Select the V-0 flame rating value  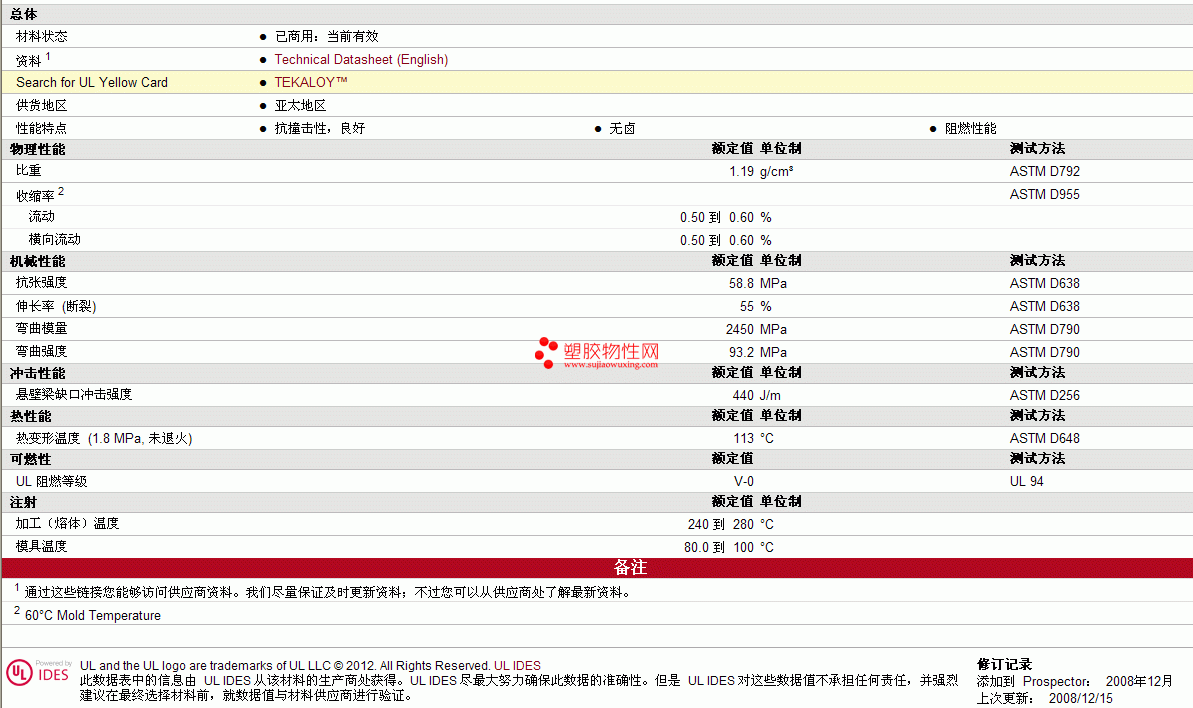pyautogui.click(x=743, y=481)
